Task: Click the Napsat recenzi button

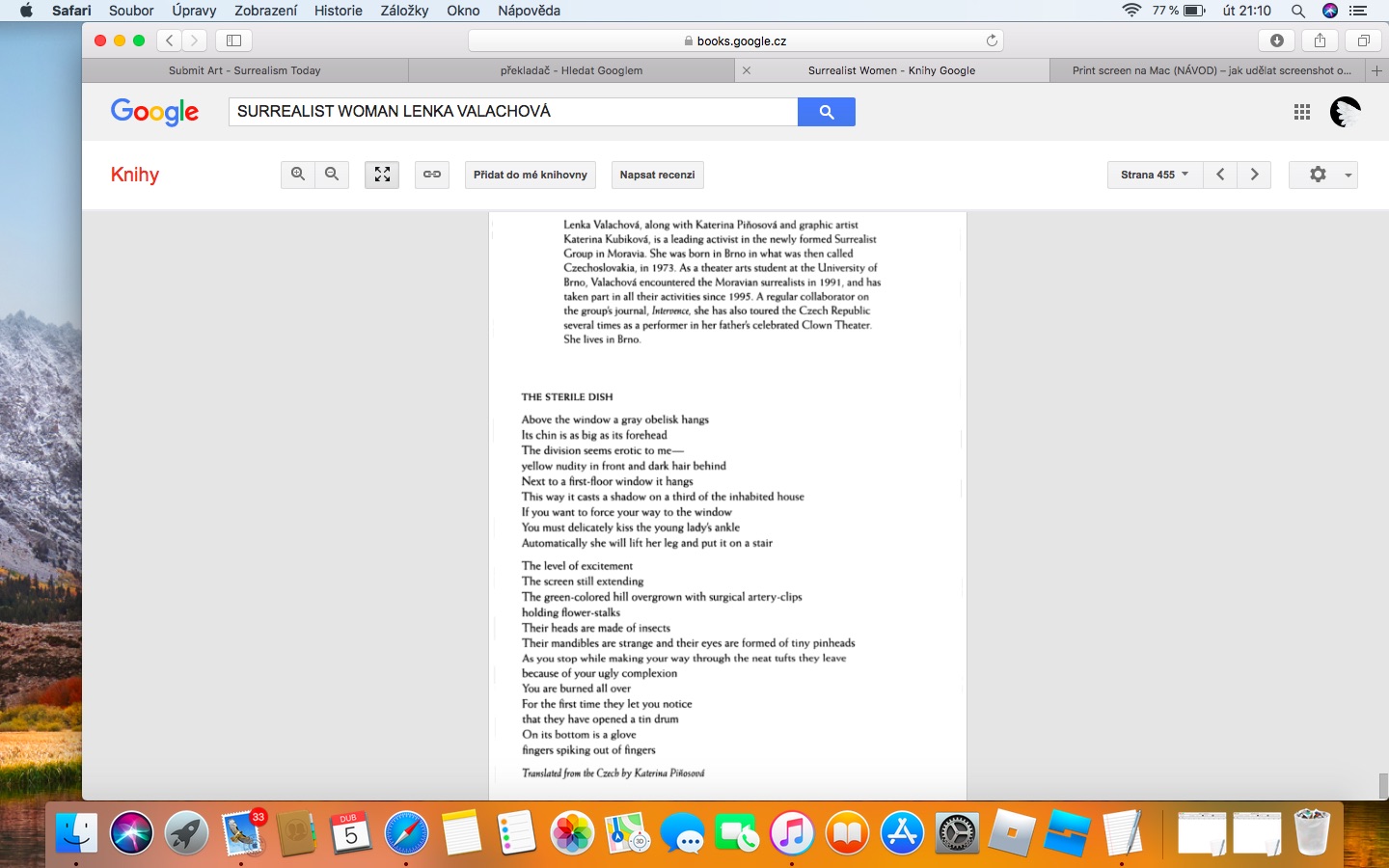Action: [657, 175]
